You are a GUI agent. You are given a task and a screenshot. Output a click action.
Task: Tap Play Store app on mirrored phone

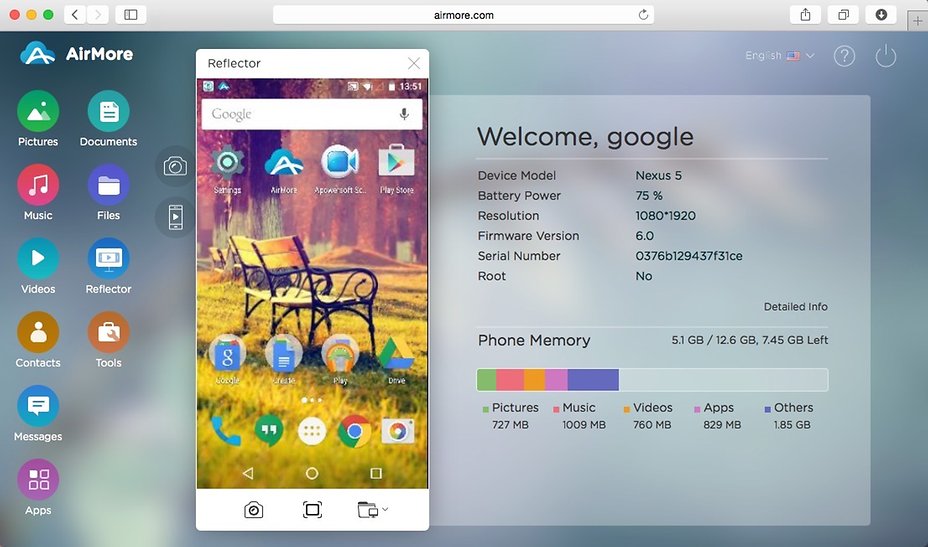(397, 170)
